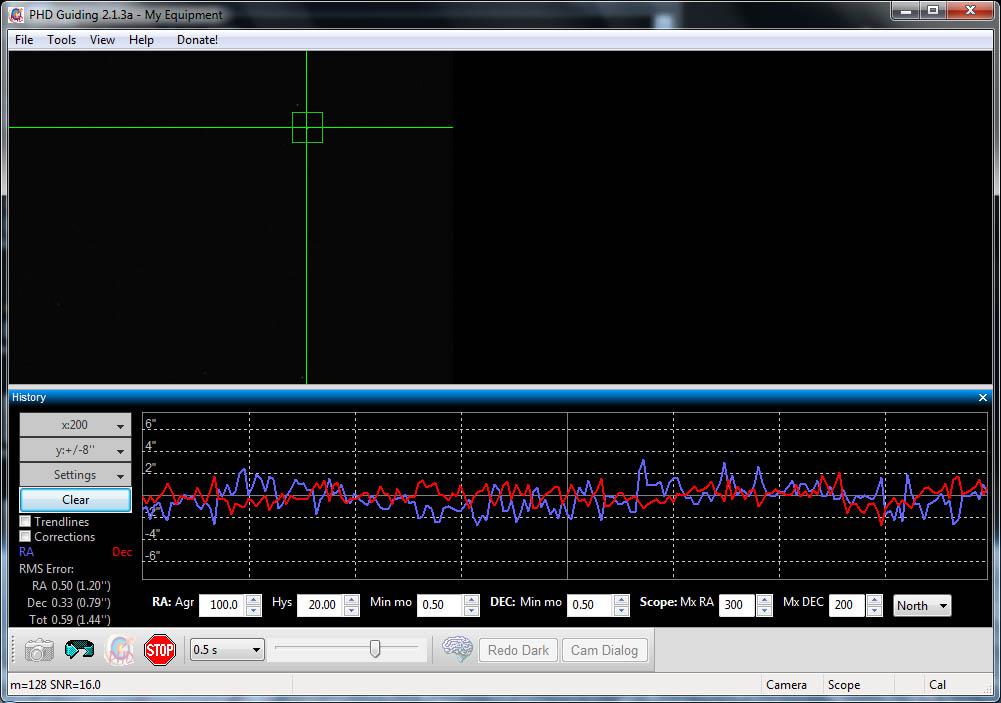The image size is (1001, 703).
Task: Click the loop exposure arrows icon
Action: pyautogui.click(x=79, y=650)
